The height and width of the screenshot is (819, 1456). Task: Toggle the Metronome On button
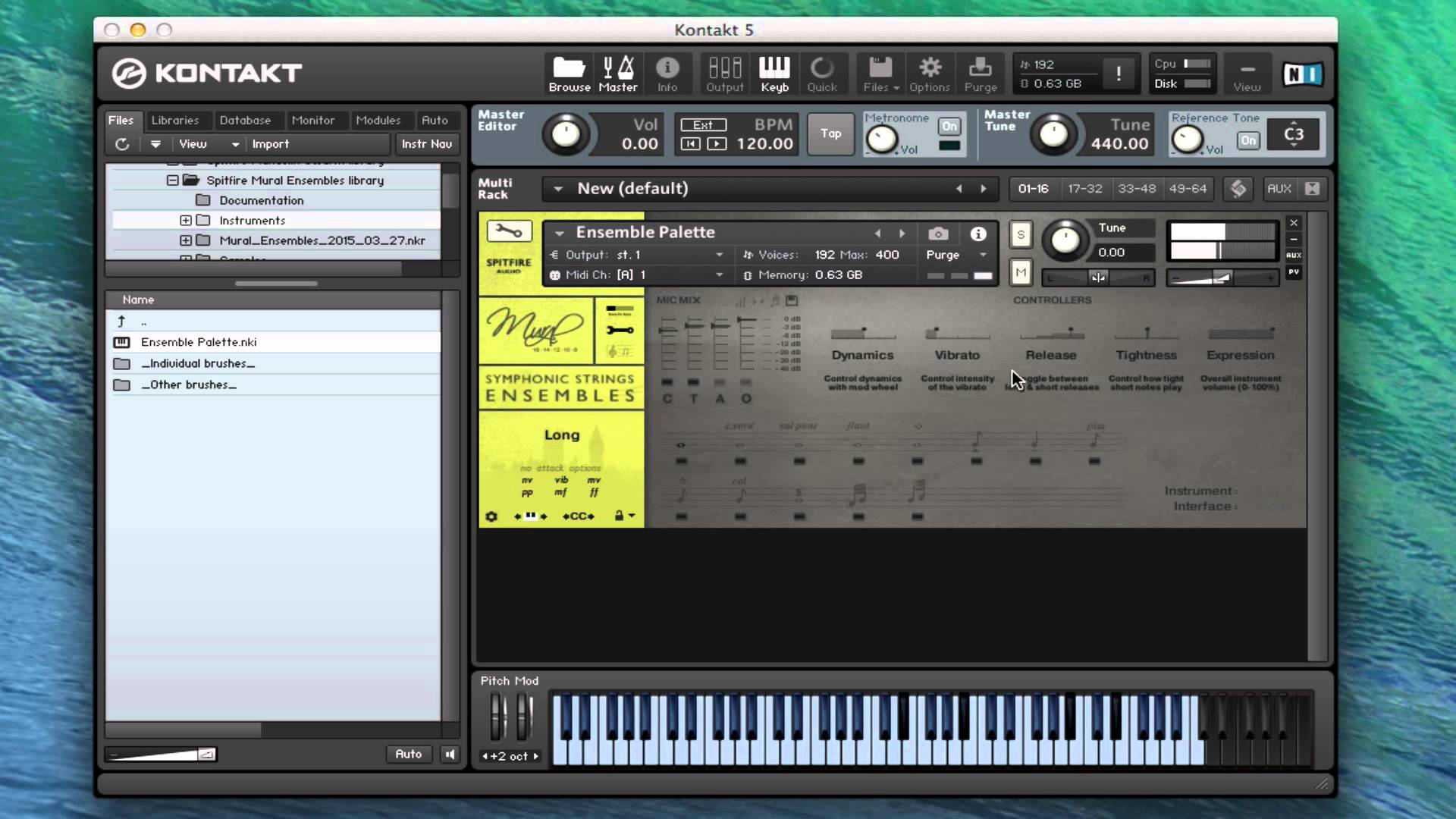click(x=949, y=126)
